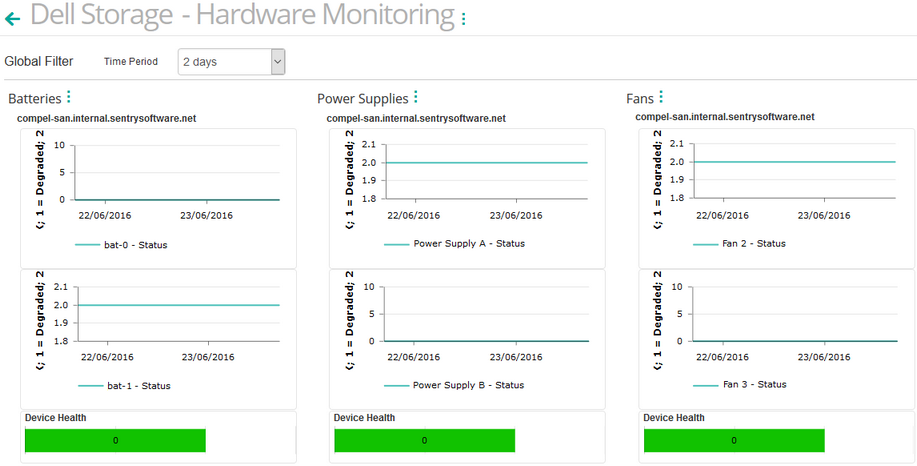Open the Power Supplies panel options menu

[416, 96]
